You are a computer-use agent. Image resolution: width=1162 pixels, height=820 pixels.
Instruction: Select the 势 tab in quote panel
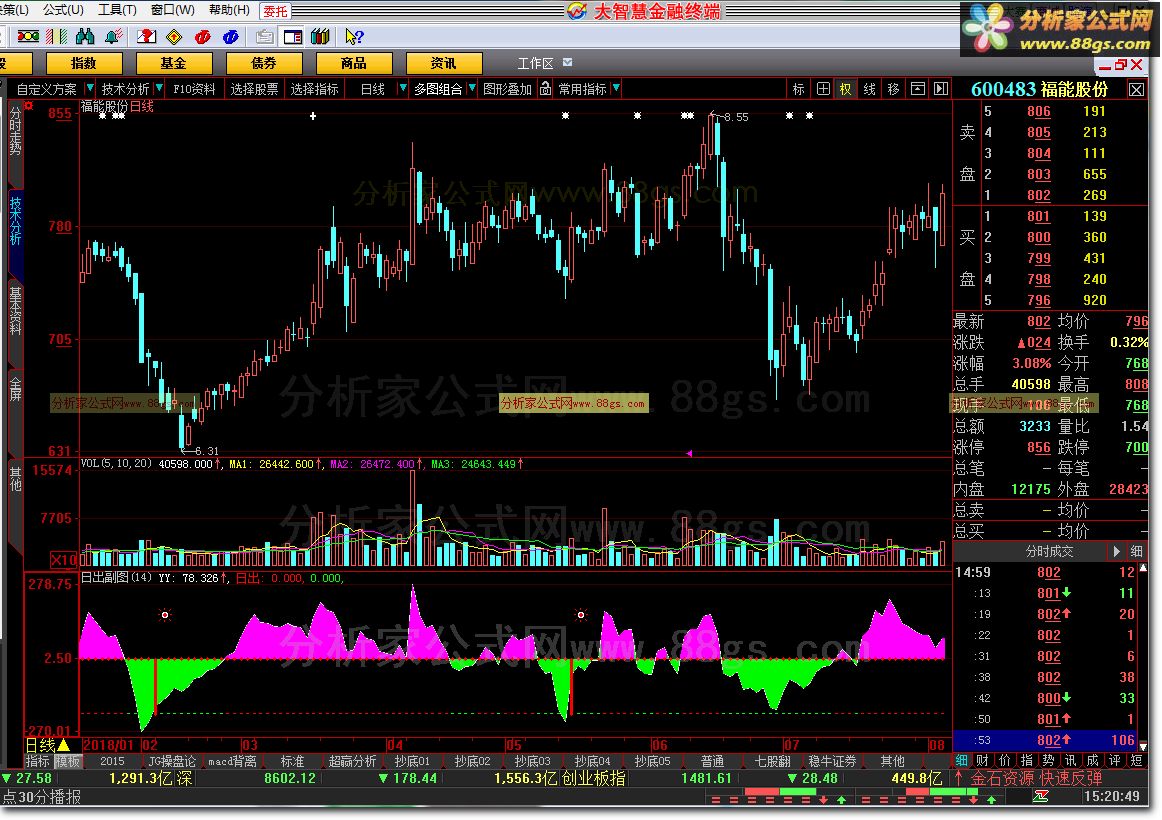tap(1048, 760)
